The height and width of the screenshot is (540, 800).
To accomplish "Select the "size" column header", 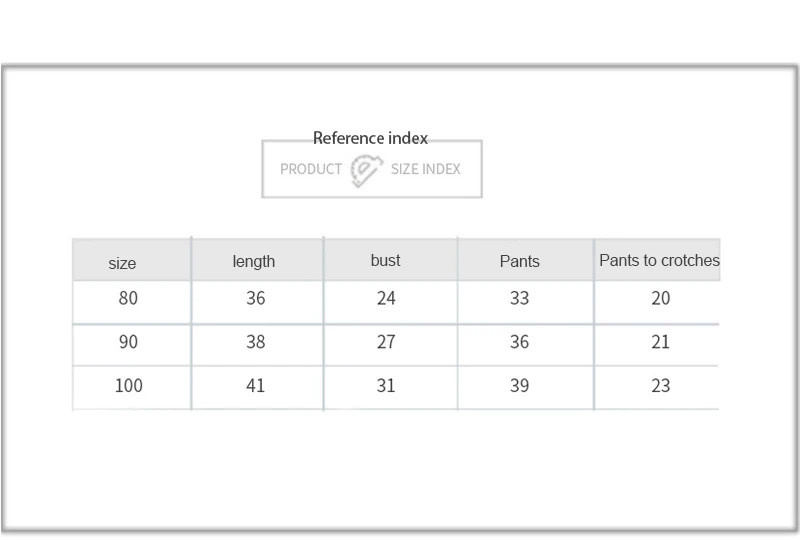I will [x=122, y=263].
